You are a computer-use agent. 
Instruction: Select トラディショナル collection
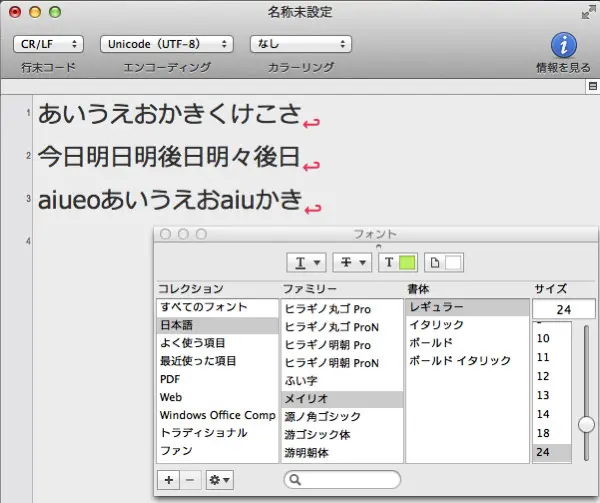(x=217, y=433)
